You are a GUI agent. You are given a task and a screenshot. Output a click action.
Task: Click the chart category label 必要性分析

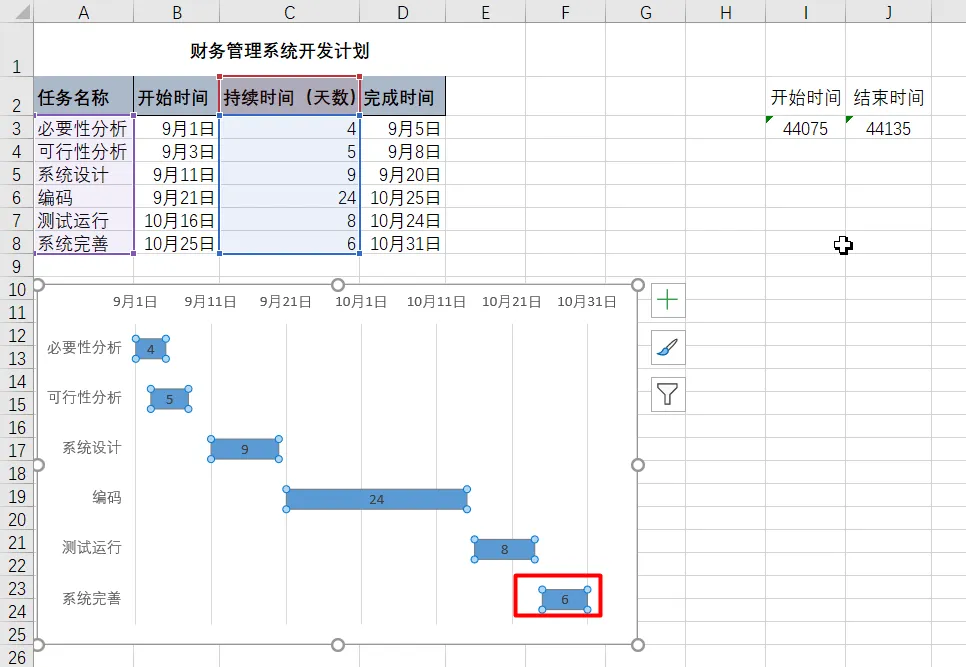[x=84, y=347]
